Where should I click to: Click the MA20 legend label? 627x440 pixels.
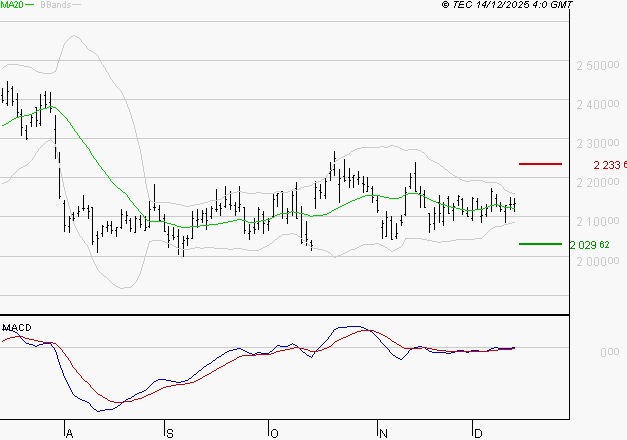pos(12,5)
